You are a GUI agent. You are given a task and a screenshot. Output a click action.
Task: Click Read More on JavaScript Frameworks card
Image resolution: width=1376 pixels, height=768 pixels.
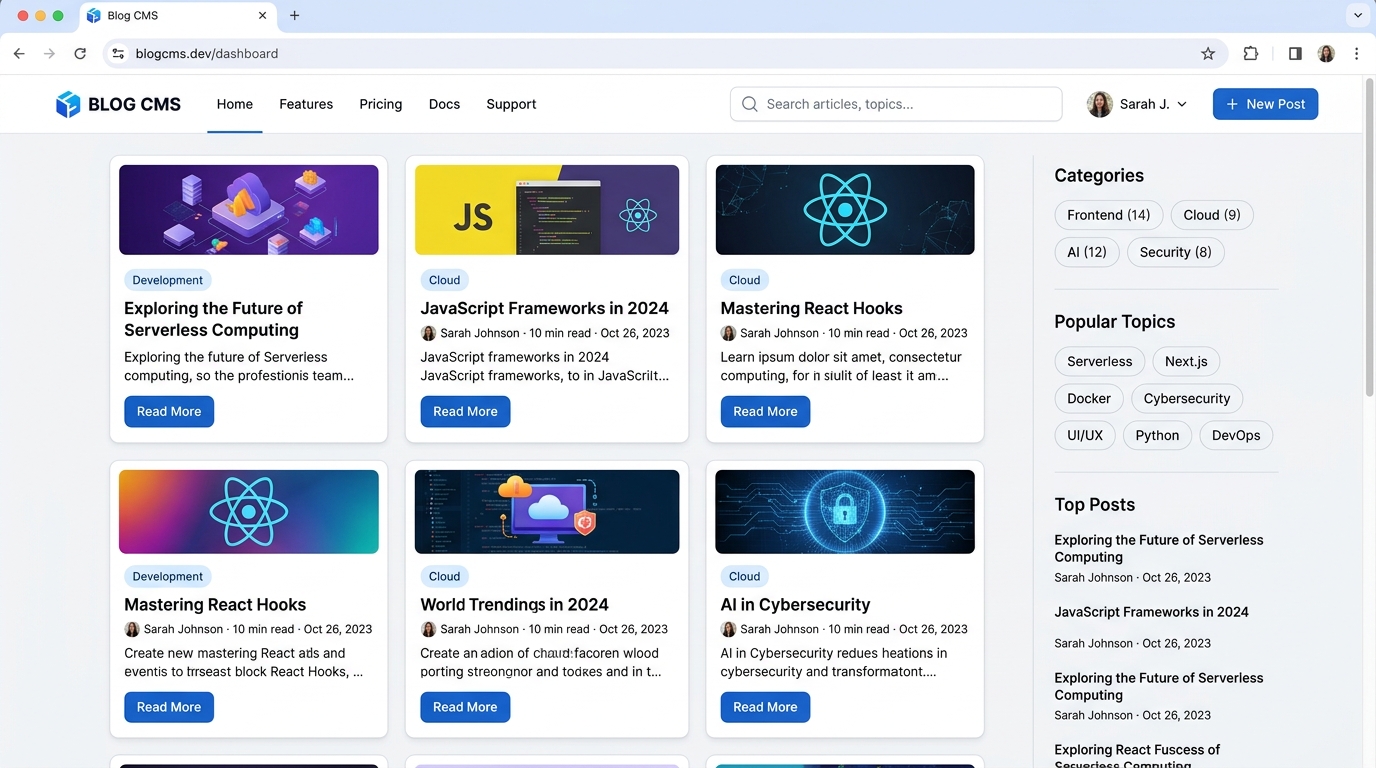coord(465,411)
